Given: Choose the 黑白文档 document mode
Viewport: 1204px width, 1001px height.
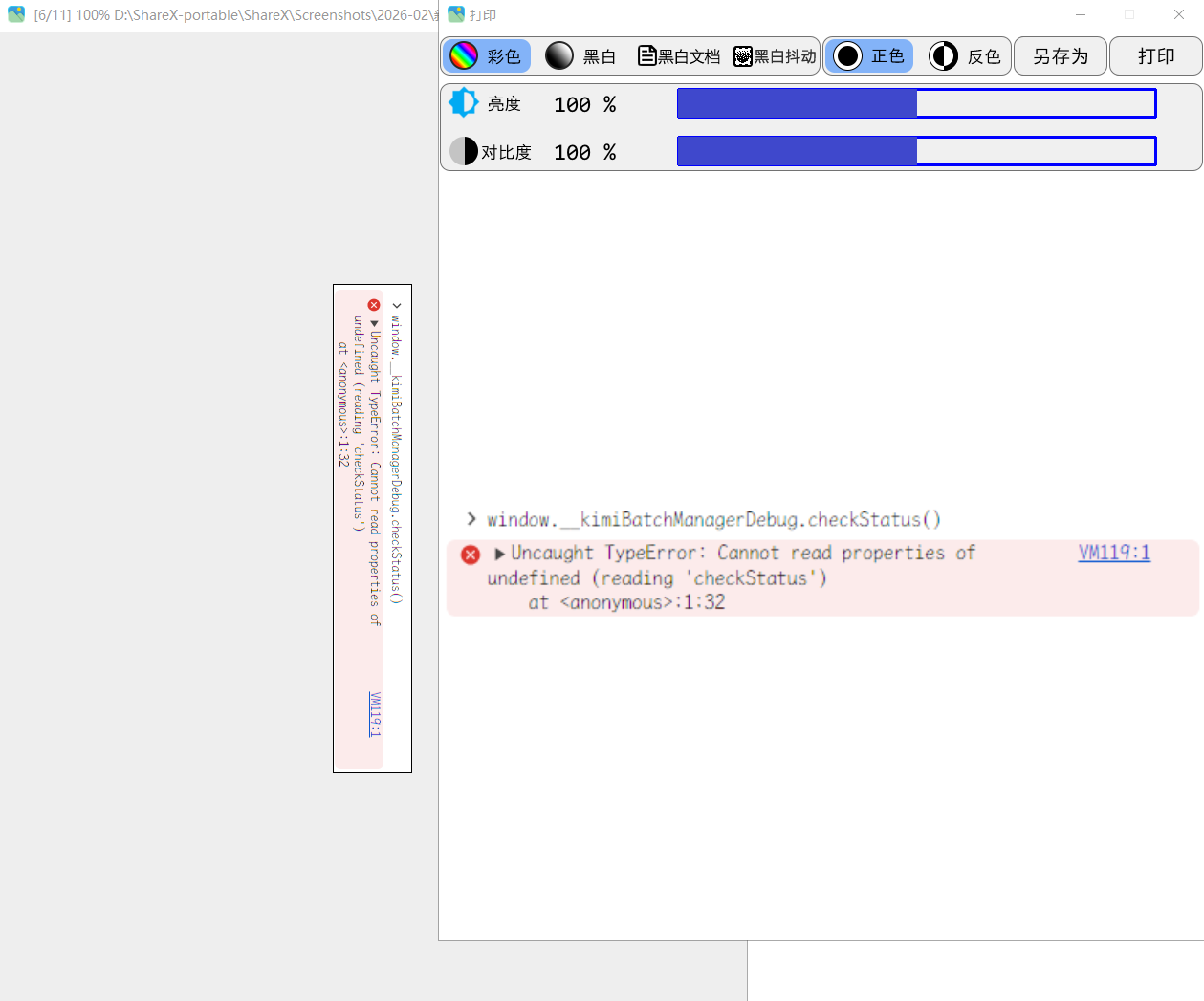Looking at the screenshot, I should [x=689, y=56].
